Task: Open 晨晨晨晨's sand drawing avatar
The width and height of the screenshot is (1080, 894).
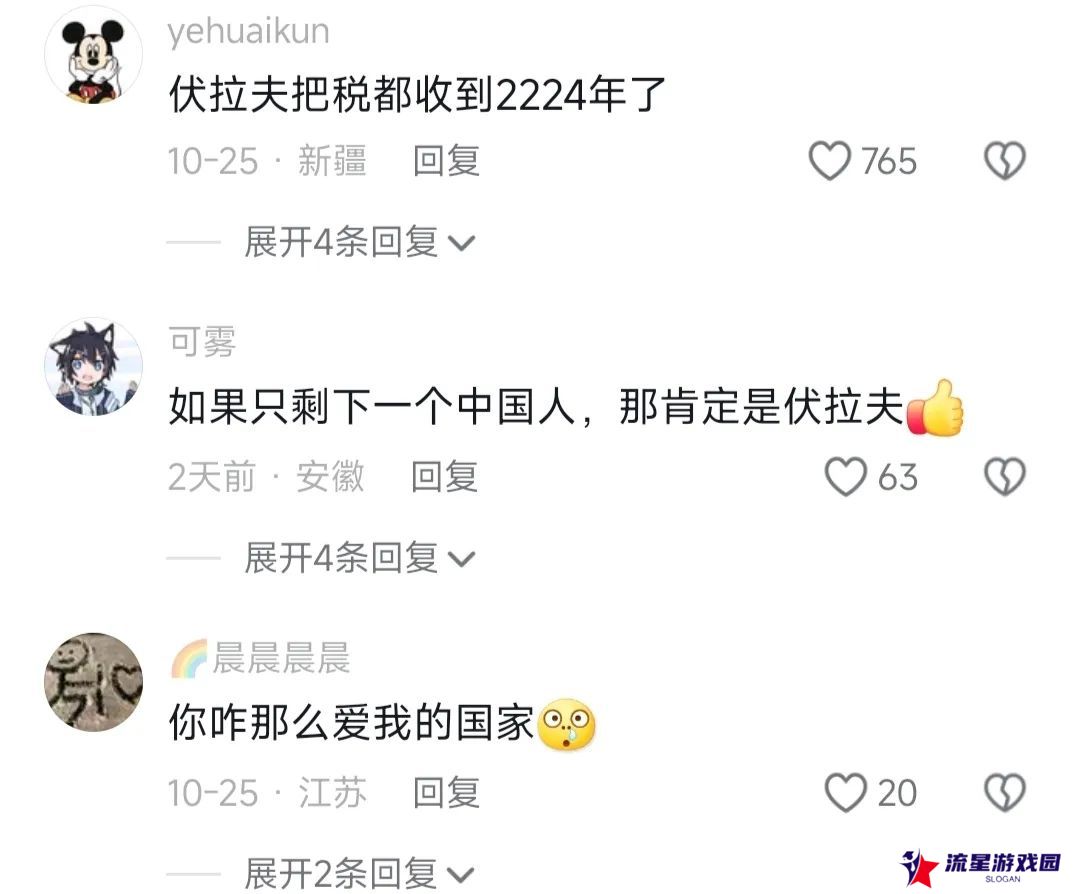Action: coord(93,682)
